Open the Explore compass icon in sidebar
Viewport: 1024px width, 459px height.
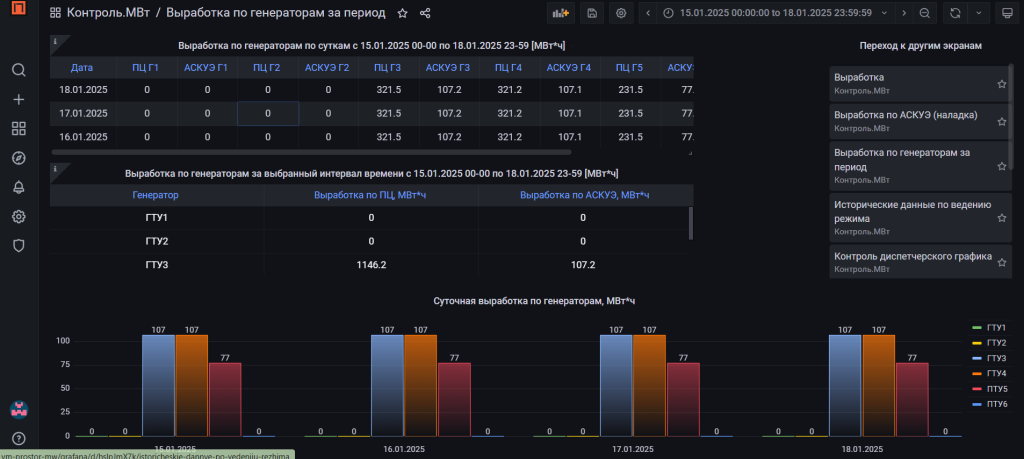(18, 158)
